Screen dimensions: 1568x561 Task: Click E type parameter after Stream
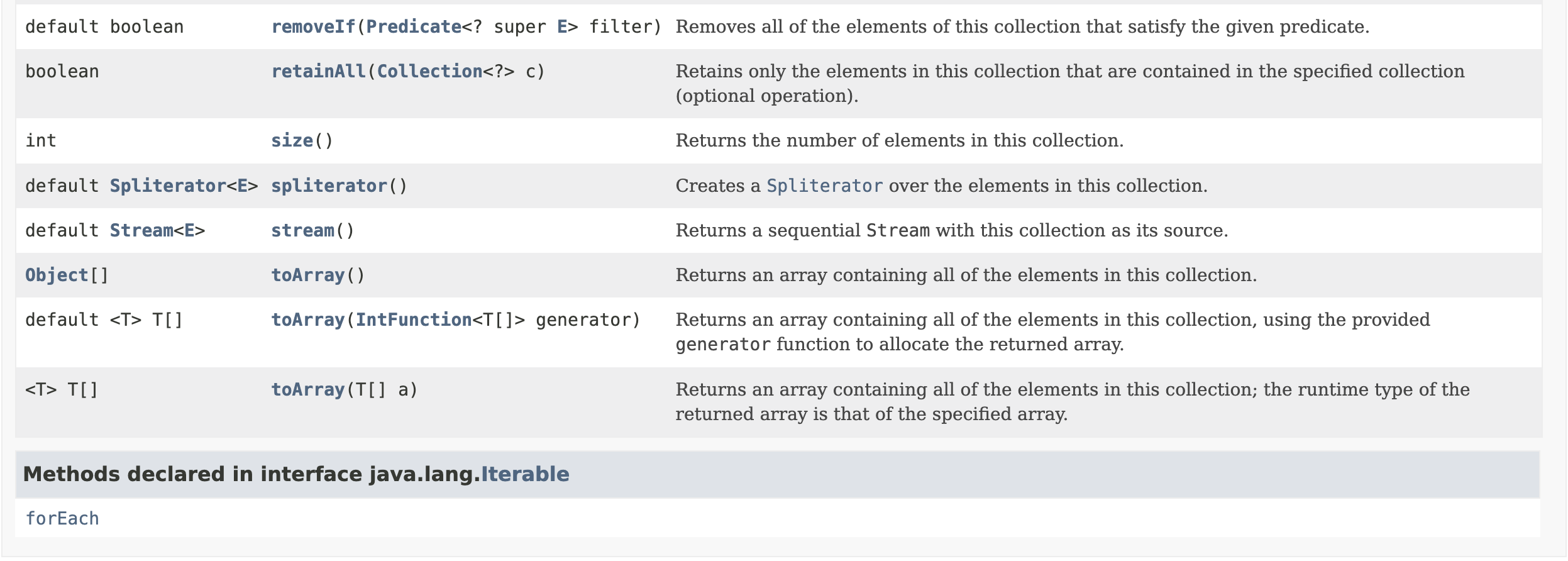coord(189,231)
